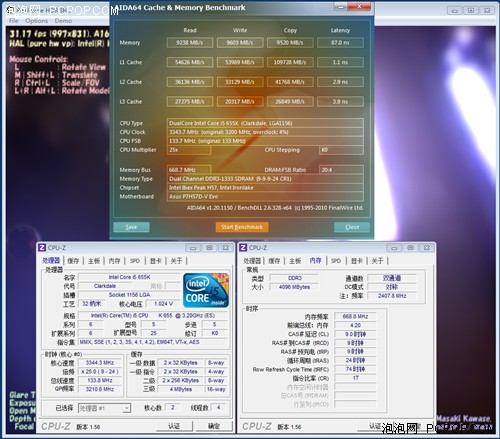Switch to 处理器 tab in right CPU-Z
500x439 pixels.
(x=252, y=261)
